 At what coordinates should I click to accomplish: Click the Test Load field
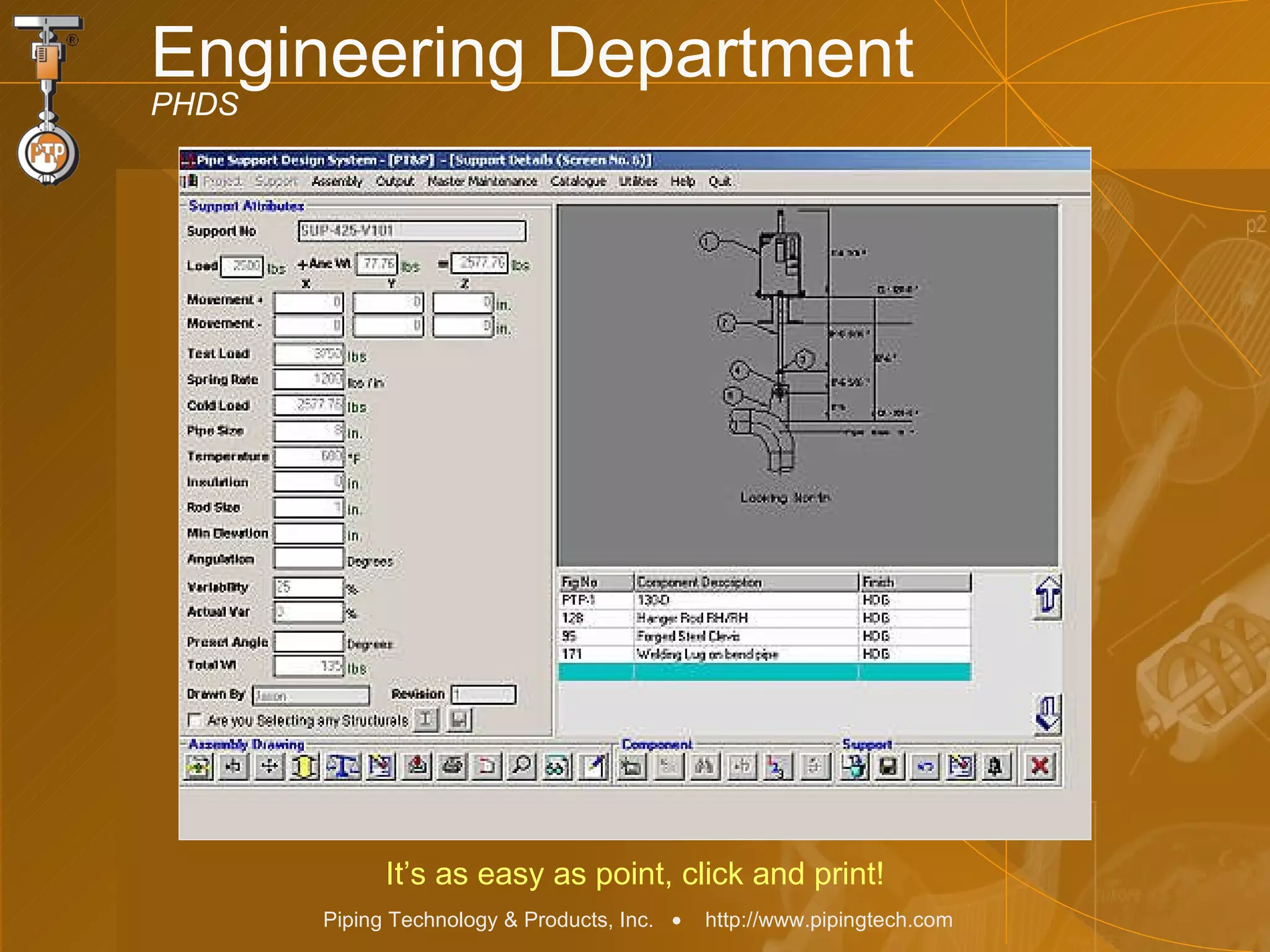(309, 354)
